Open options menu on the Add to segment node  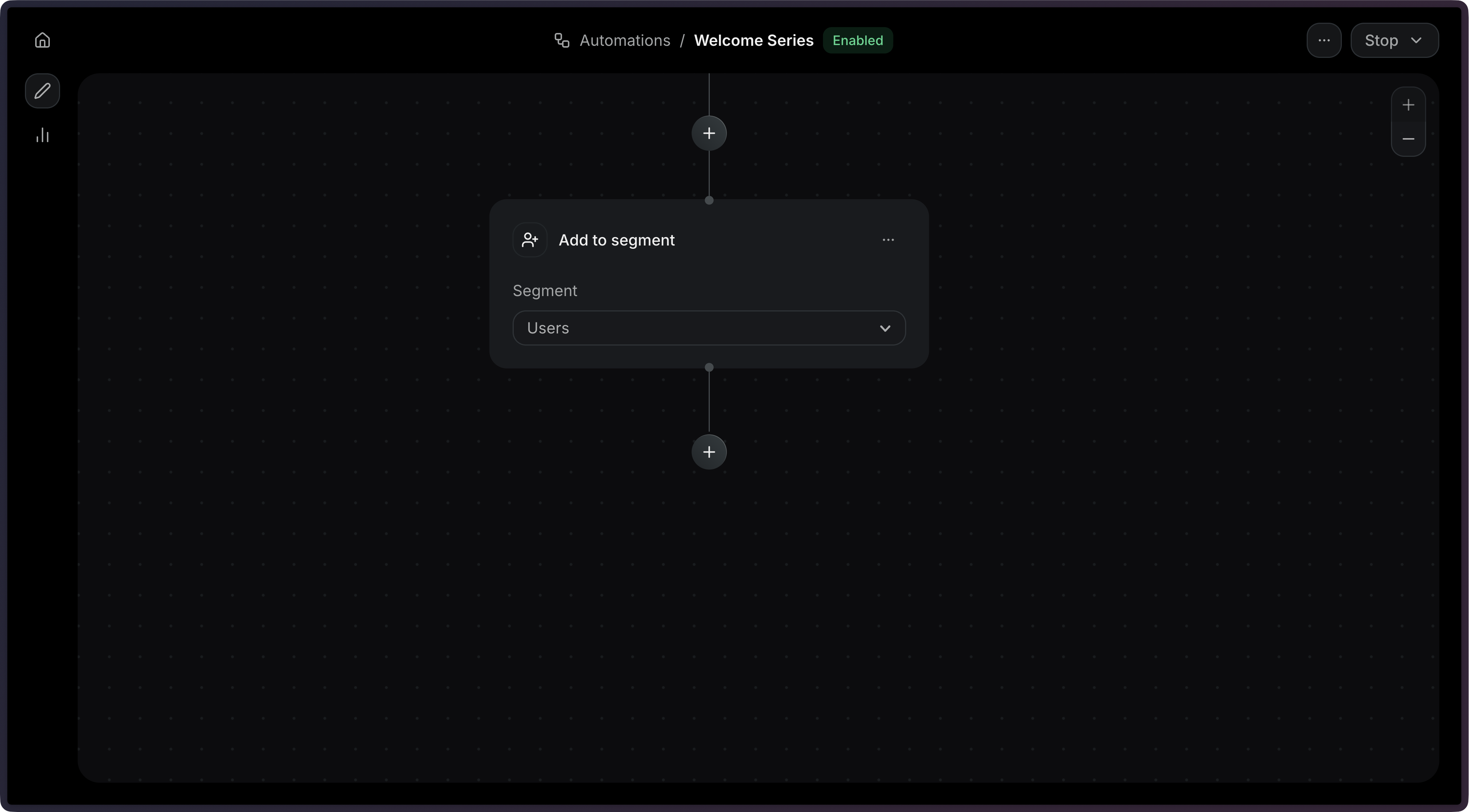(x=888, y=240)
